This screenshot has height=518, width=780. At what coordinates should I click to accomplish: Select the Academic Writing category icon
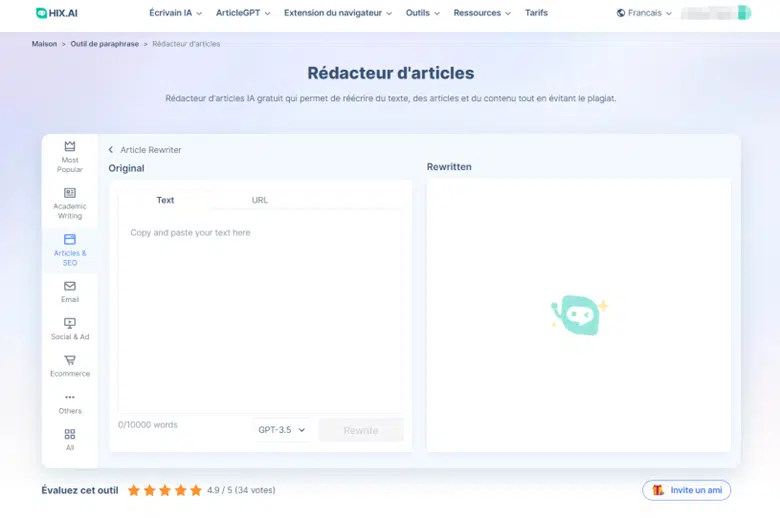coord(70,193)
